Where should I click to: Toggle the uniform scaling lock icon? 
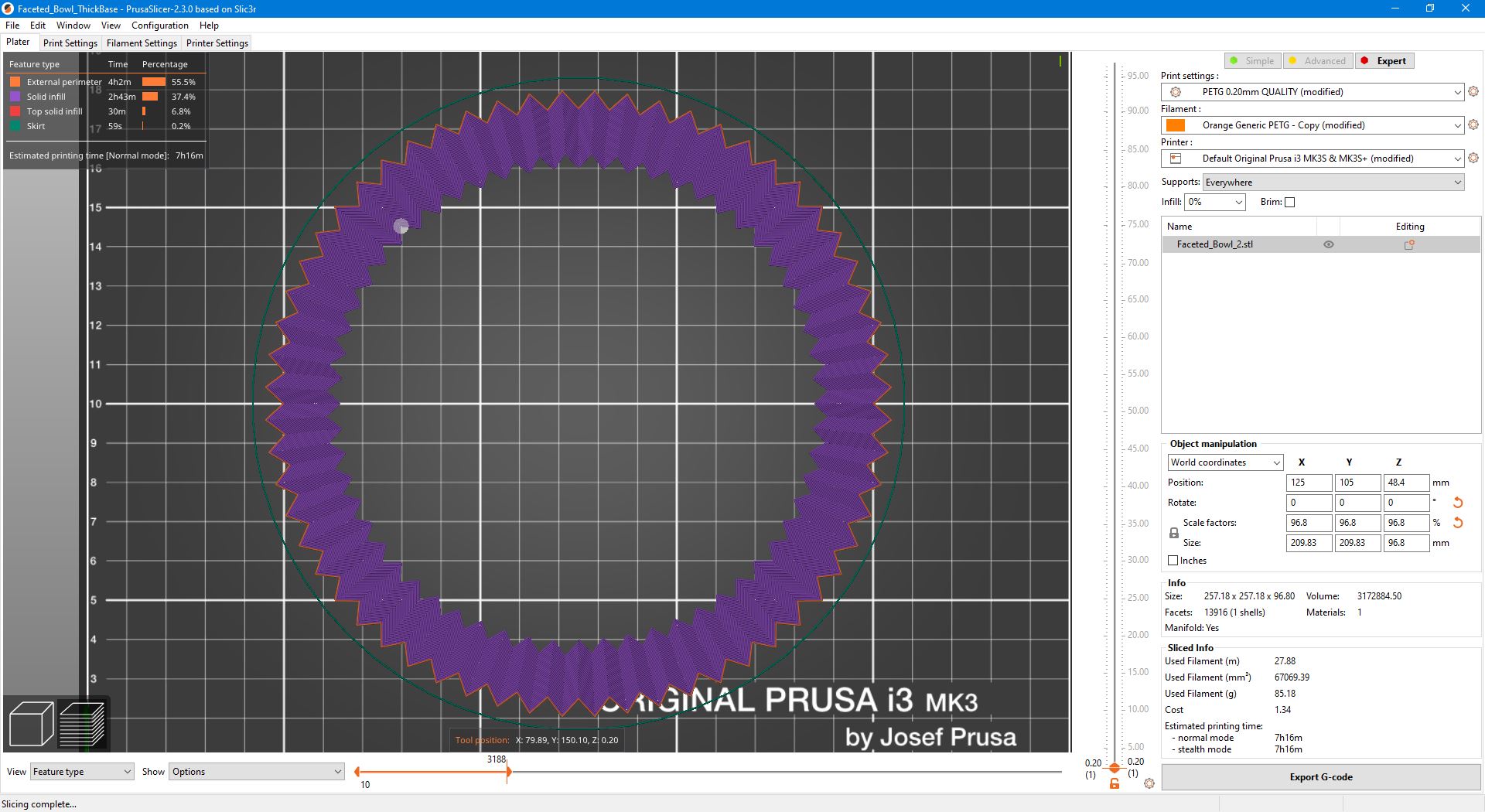coord(1173,533)
